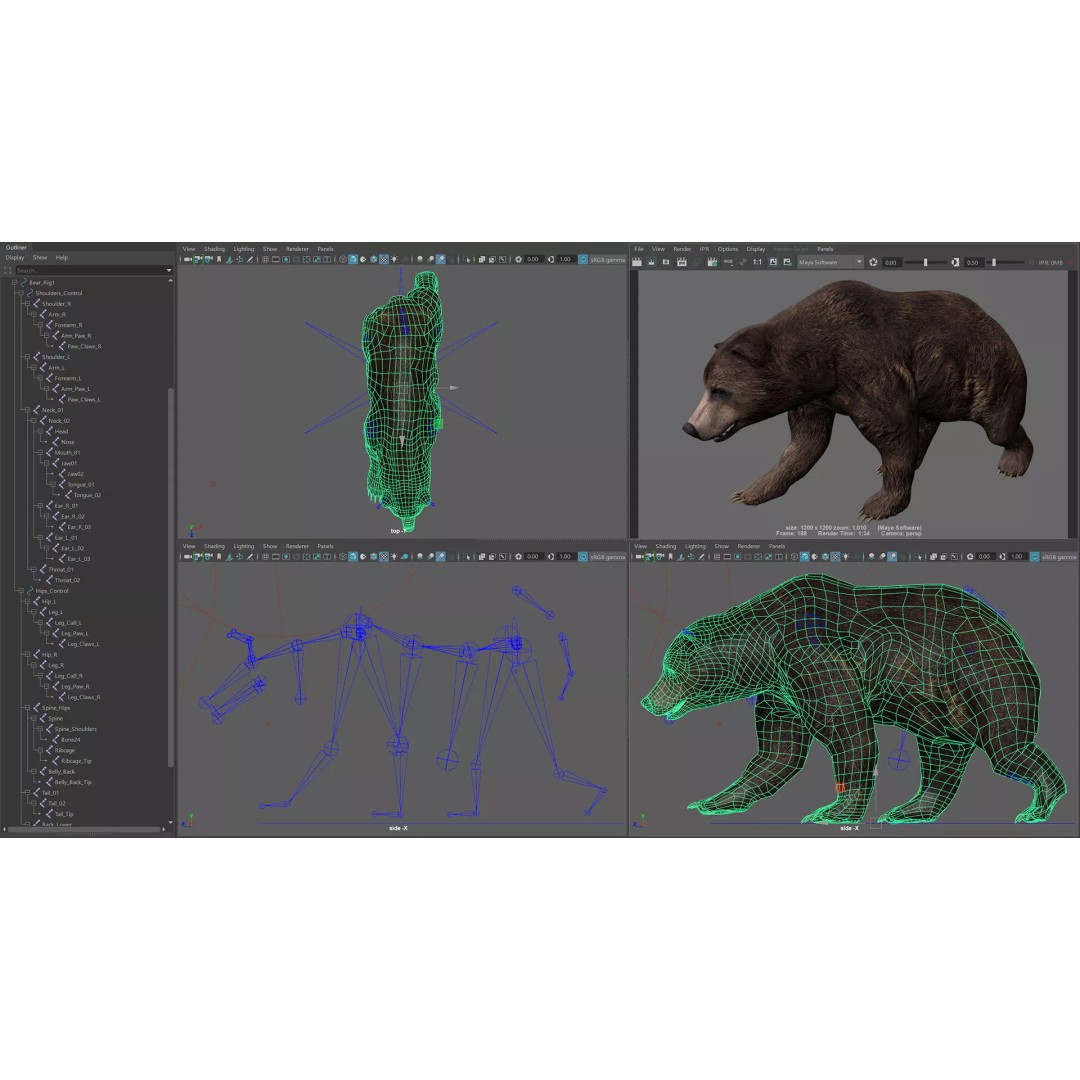Select Forearm_L joint in Outliner

coord(68,378)
